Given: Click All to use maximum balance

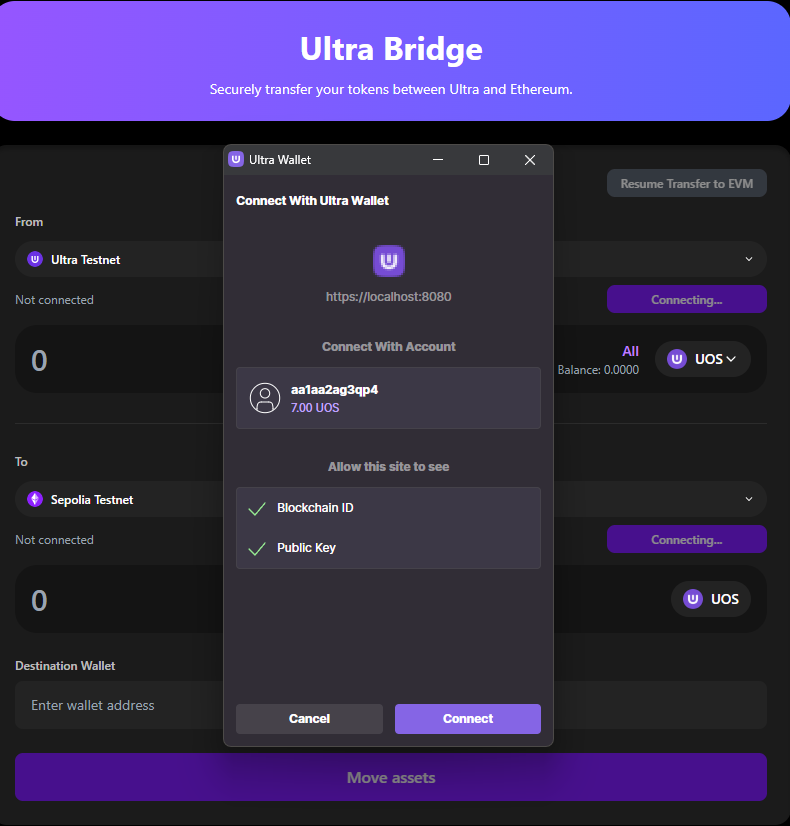Looking at the screenshot, I should tap(630, 351).
